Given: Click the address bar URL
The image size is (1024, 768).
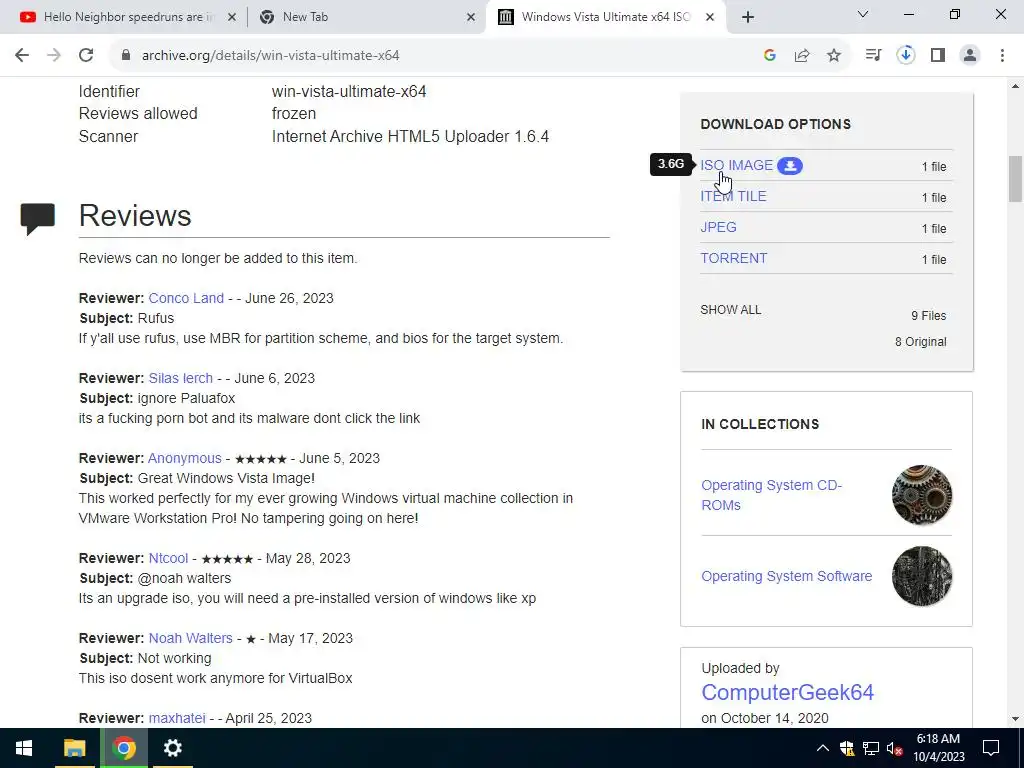Looking at the screenshot, I should (270, 56).
